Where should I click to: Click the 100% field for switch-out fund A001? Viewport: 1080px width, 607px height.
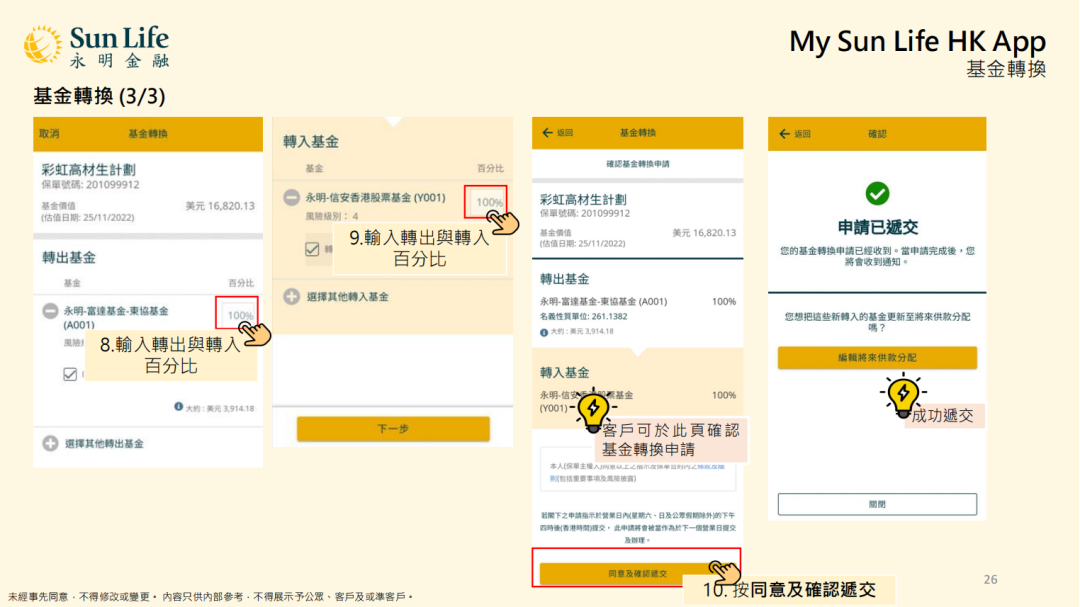[x=237, y=315]
